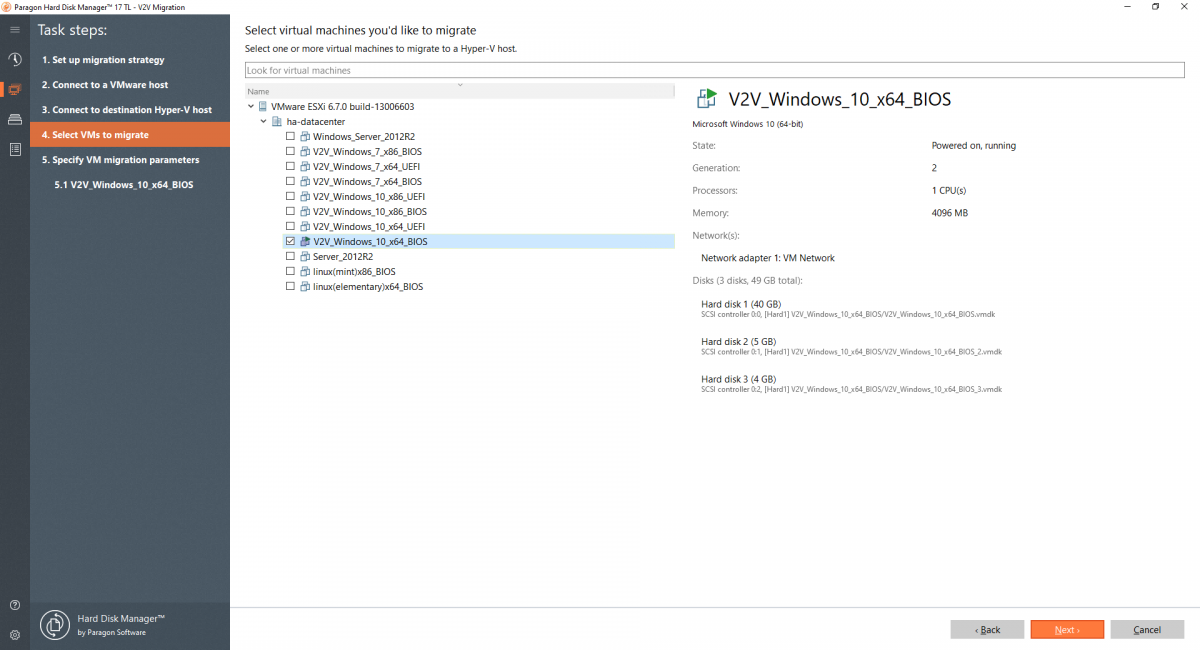The height and width of the screenshot is (650, 1200).
Task: Click the Hard Disk Manager logo
Action: [54, 624]
